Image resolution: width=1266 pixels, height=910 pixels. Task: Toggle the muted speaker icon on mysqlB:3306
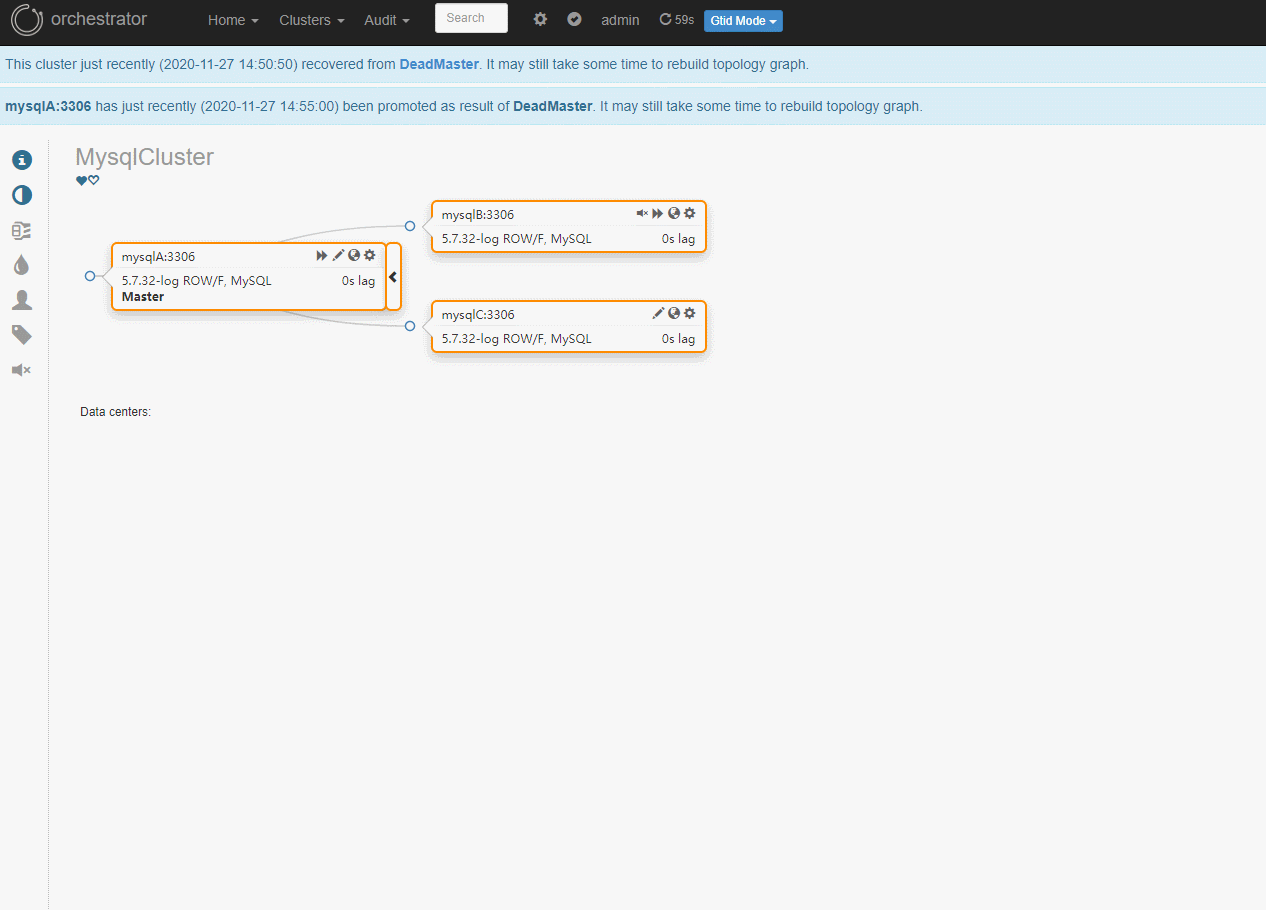pyautogui.click(x=641, y=213)
